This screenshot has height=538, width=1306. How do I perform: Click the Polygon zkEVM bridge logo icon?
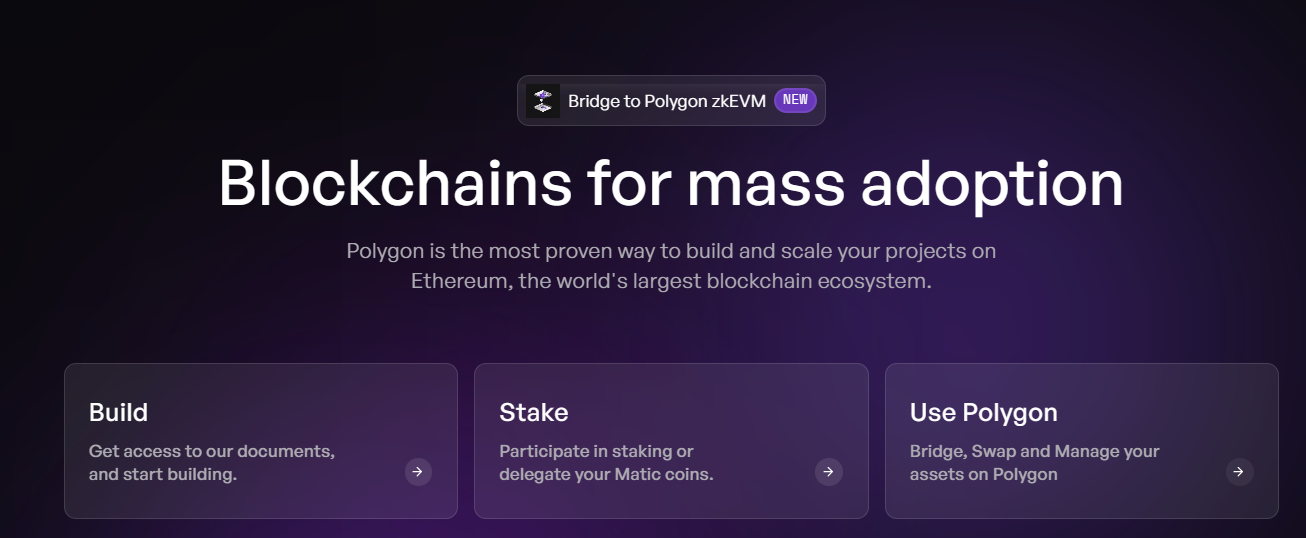(x=543, y=101)
